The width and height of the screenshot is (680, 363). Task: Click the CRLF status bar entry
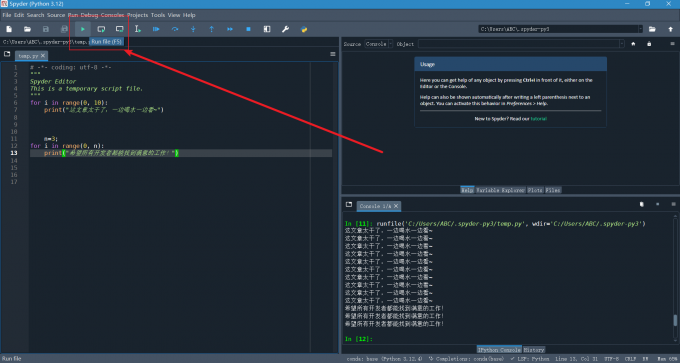630,359
